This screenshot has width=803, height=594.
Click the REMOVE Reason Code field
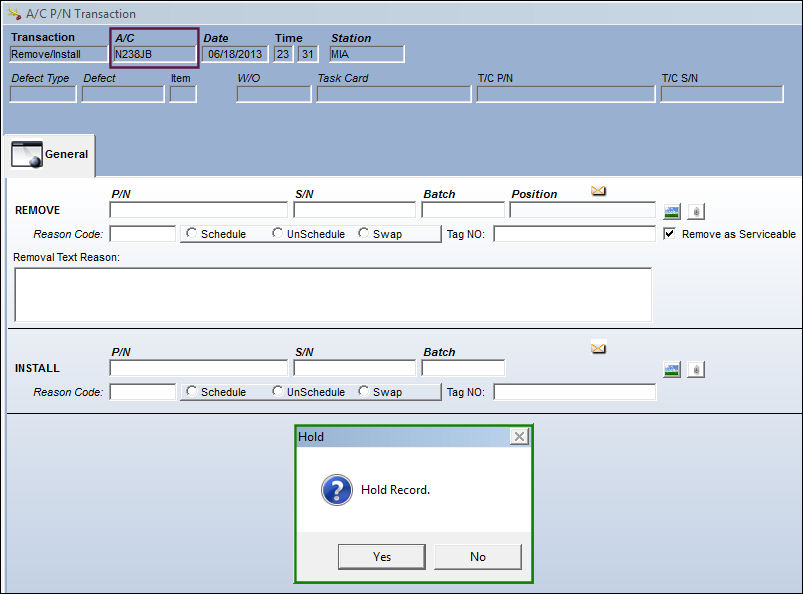143,234
